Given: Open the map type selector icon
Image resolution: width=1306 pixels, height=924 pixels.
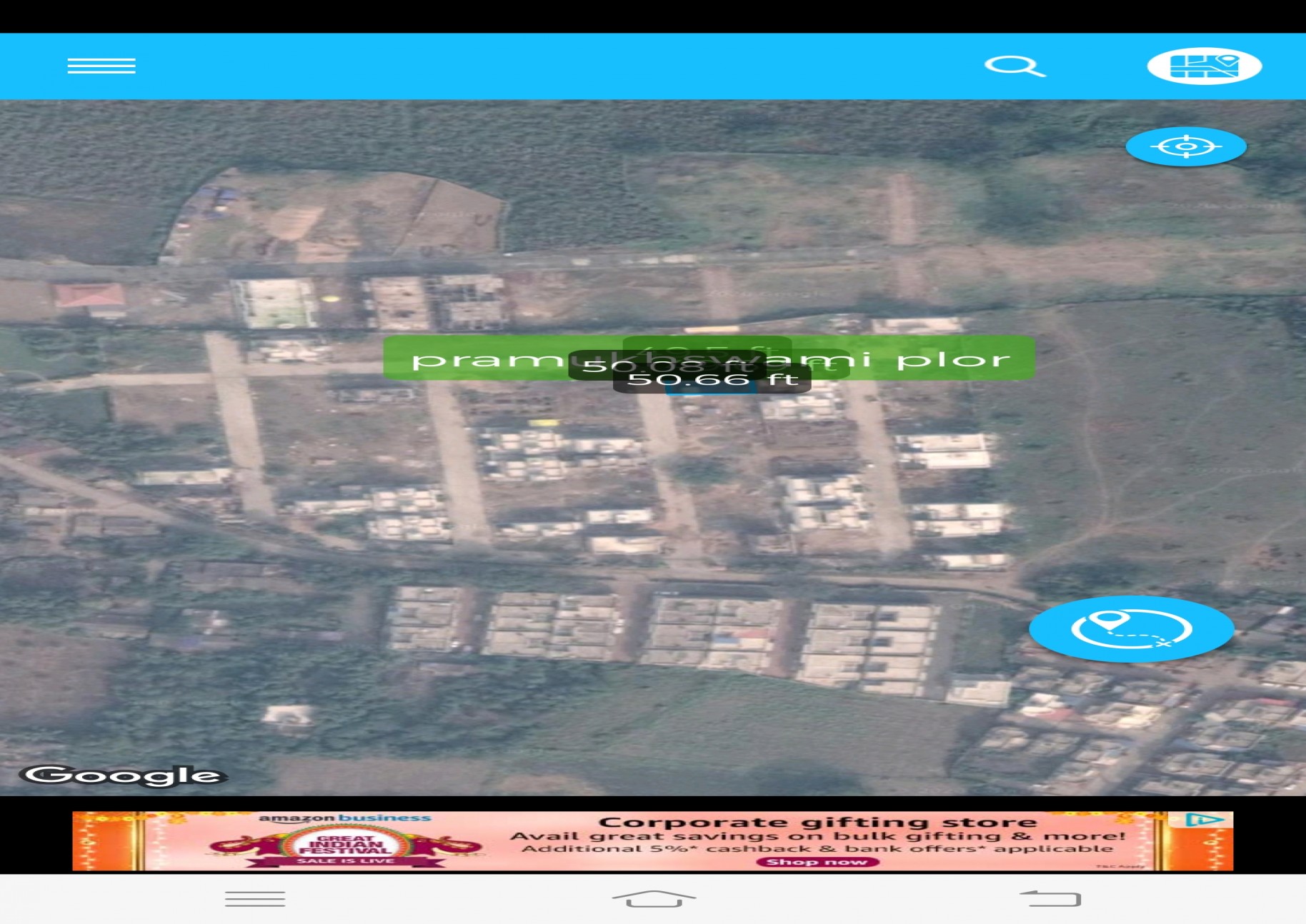Looking at the screenshot, I should point(1204,66).
